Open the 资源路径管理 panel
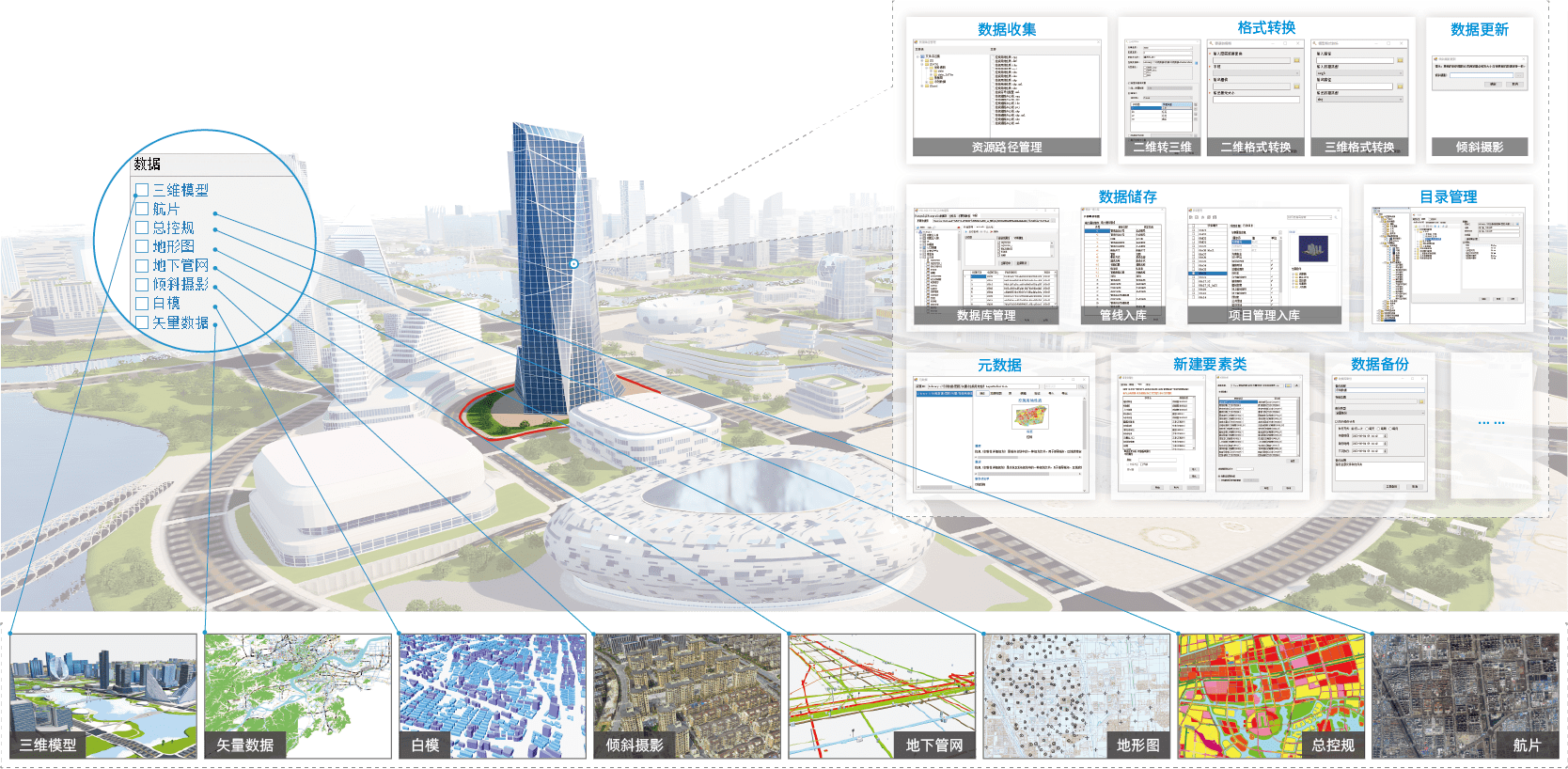Screen dimensions: 1568x769 1007,98
